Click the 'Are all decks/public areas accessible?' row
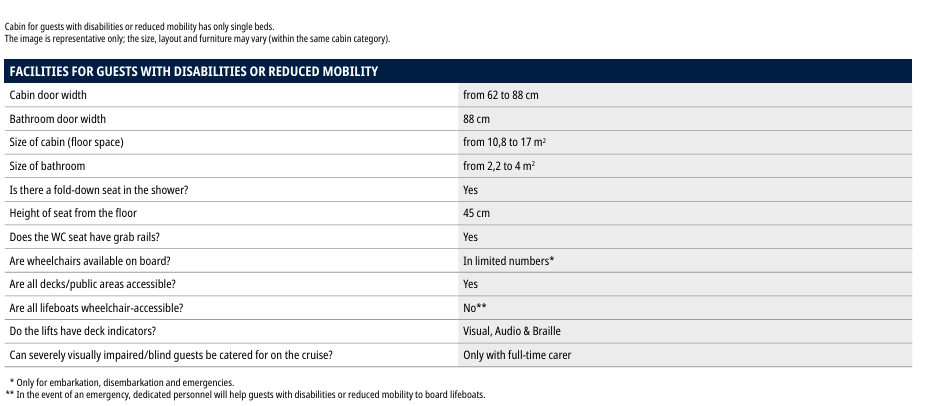942x406 pixels. pyautogui.click(x=92, y=284)
